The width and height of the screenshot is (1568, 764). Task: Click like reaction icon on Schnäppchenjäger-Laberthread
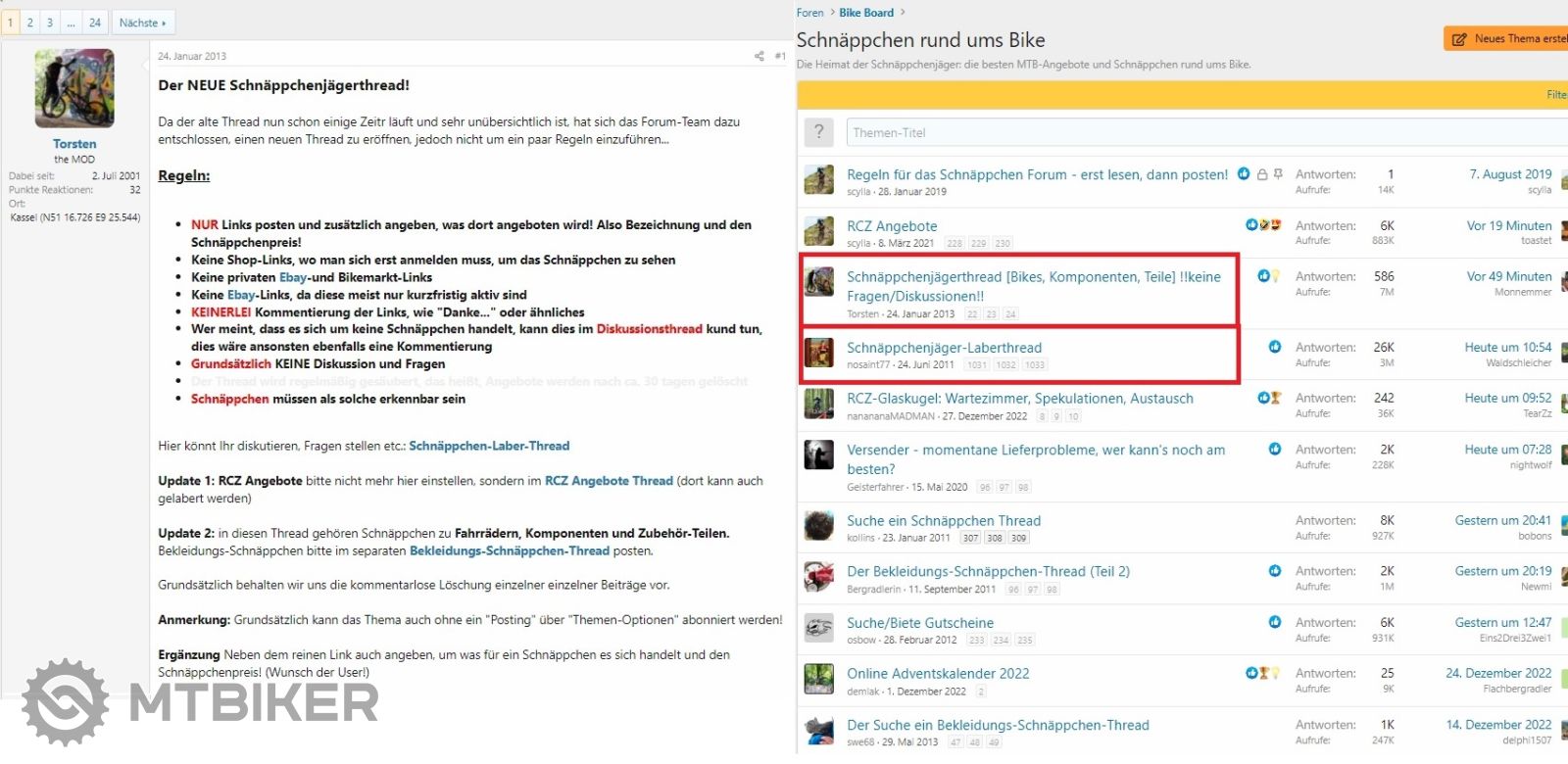[x=1274, y=347]
